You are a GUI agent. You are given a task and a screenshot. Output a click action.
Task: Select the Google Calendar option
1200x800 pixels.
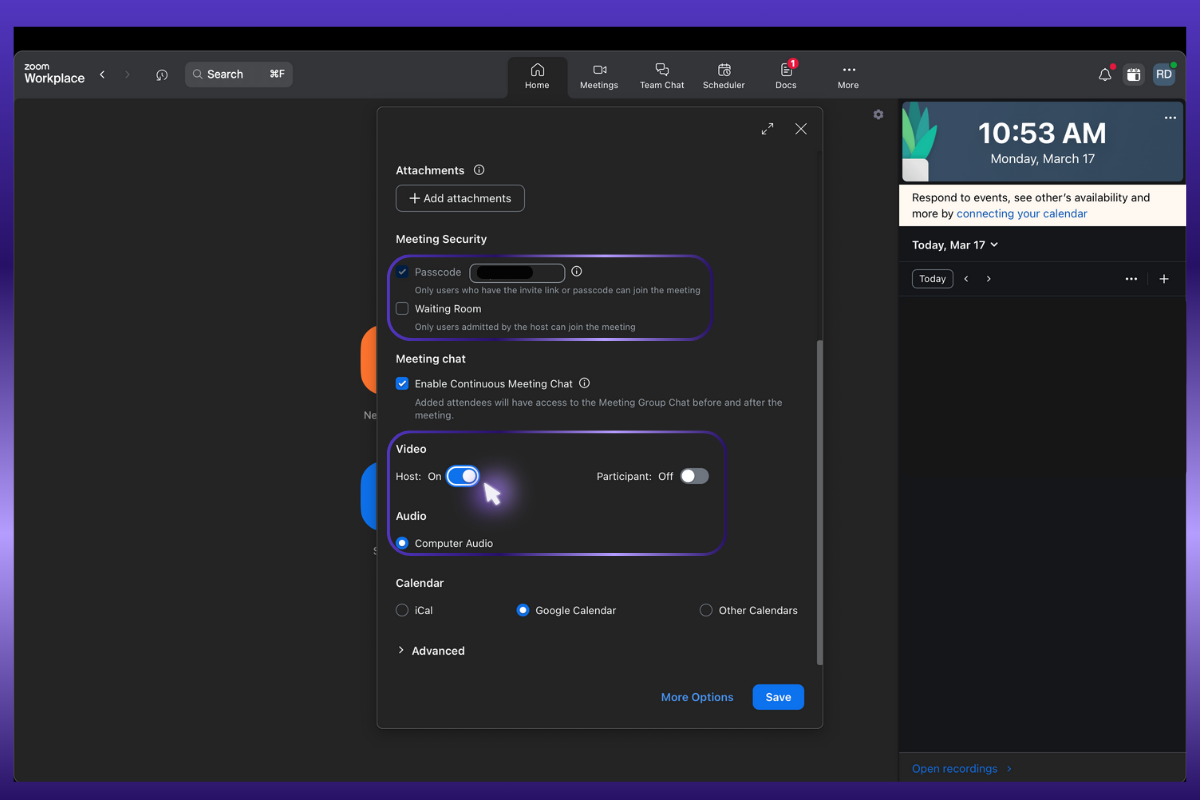pyautogui.click(x=522, y=610)
